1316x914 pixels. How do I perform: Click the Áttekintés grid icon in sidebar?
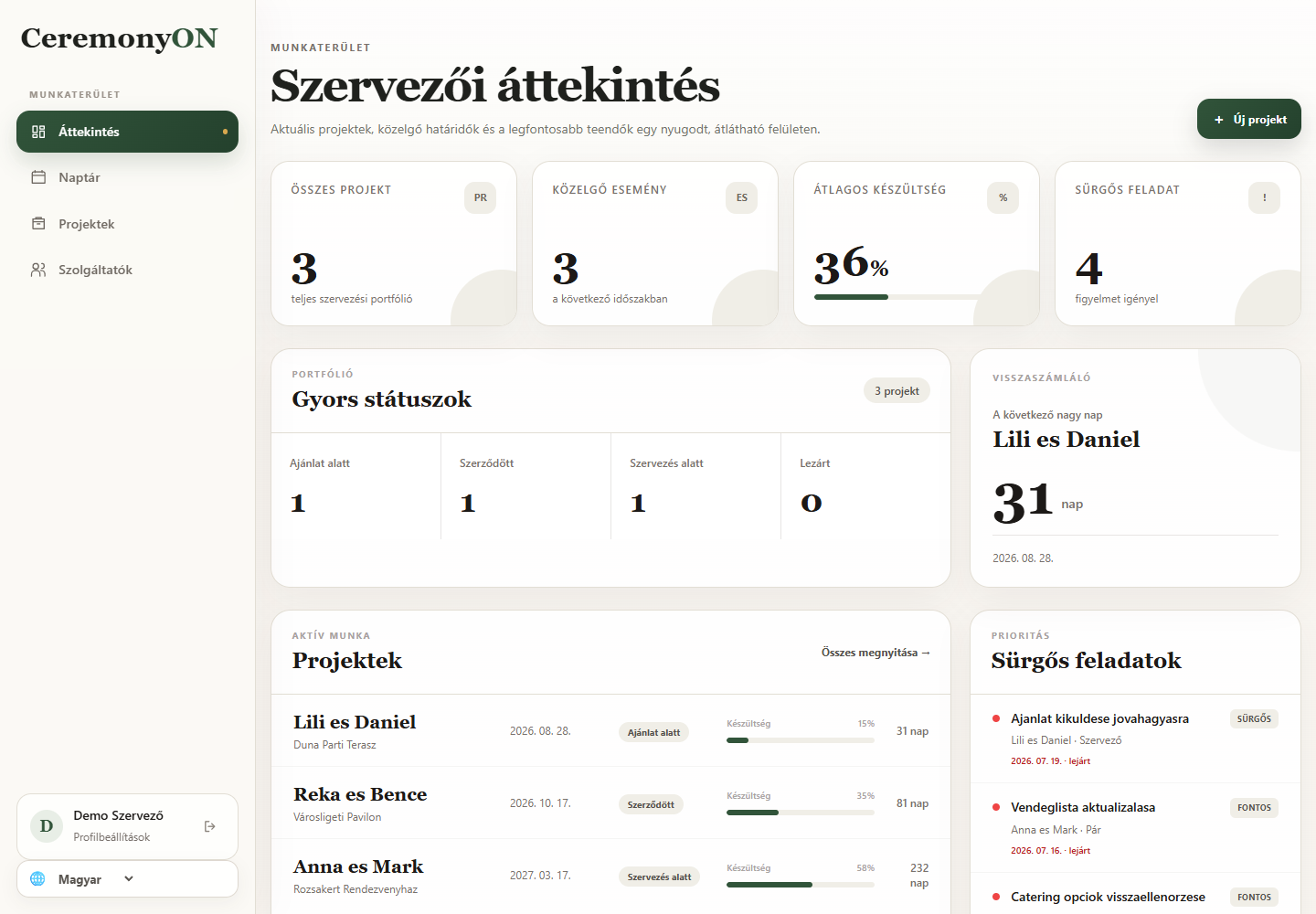[38, 132]
